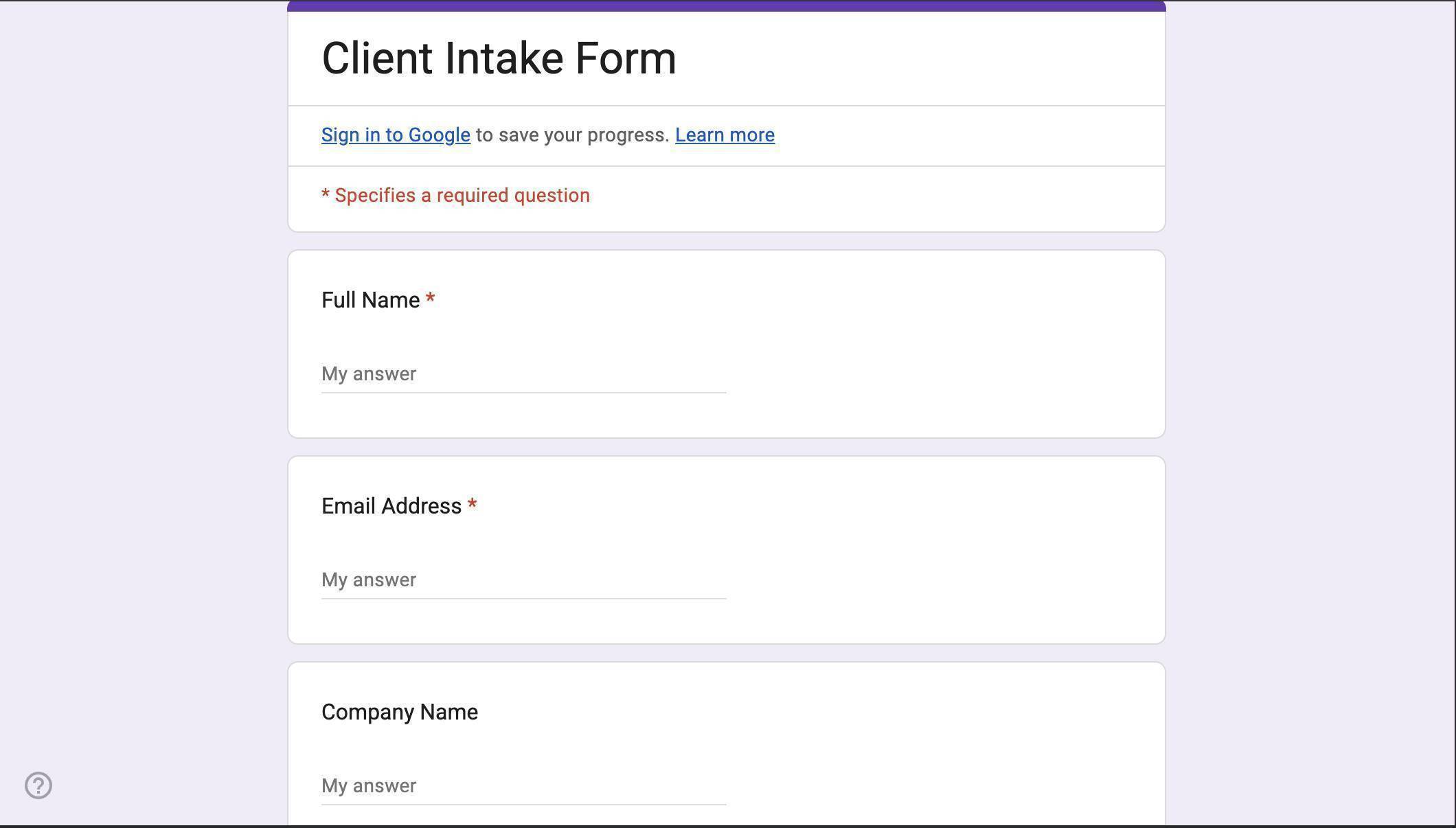Open the Learn more link
This screenshot has width=1456, height=828.
(x=724, y=135)
